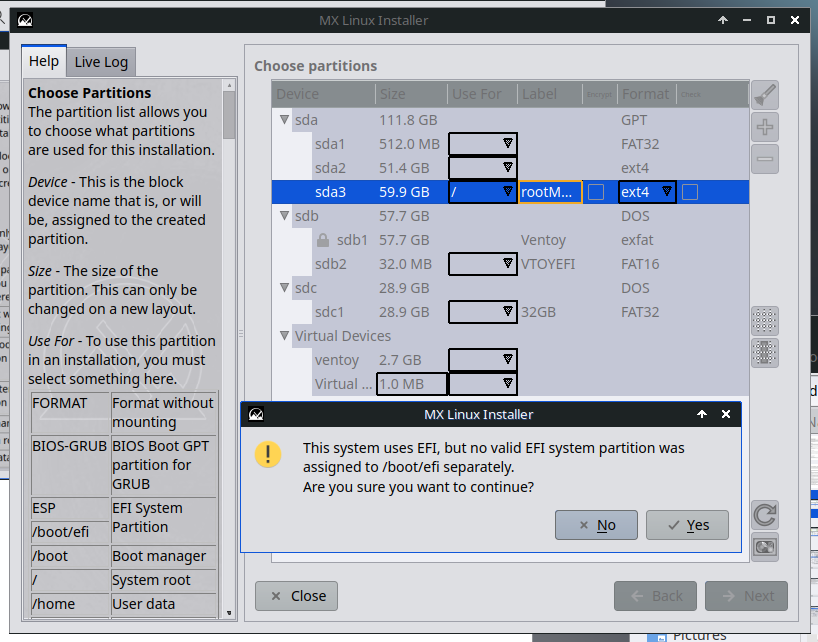The height and width of the screenshot is (642, 818).
Task: Click the MX logo in main window title bar
Action: coord(25,20)
